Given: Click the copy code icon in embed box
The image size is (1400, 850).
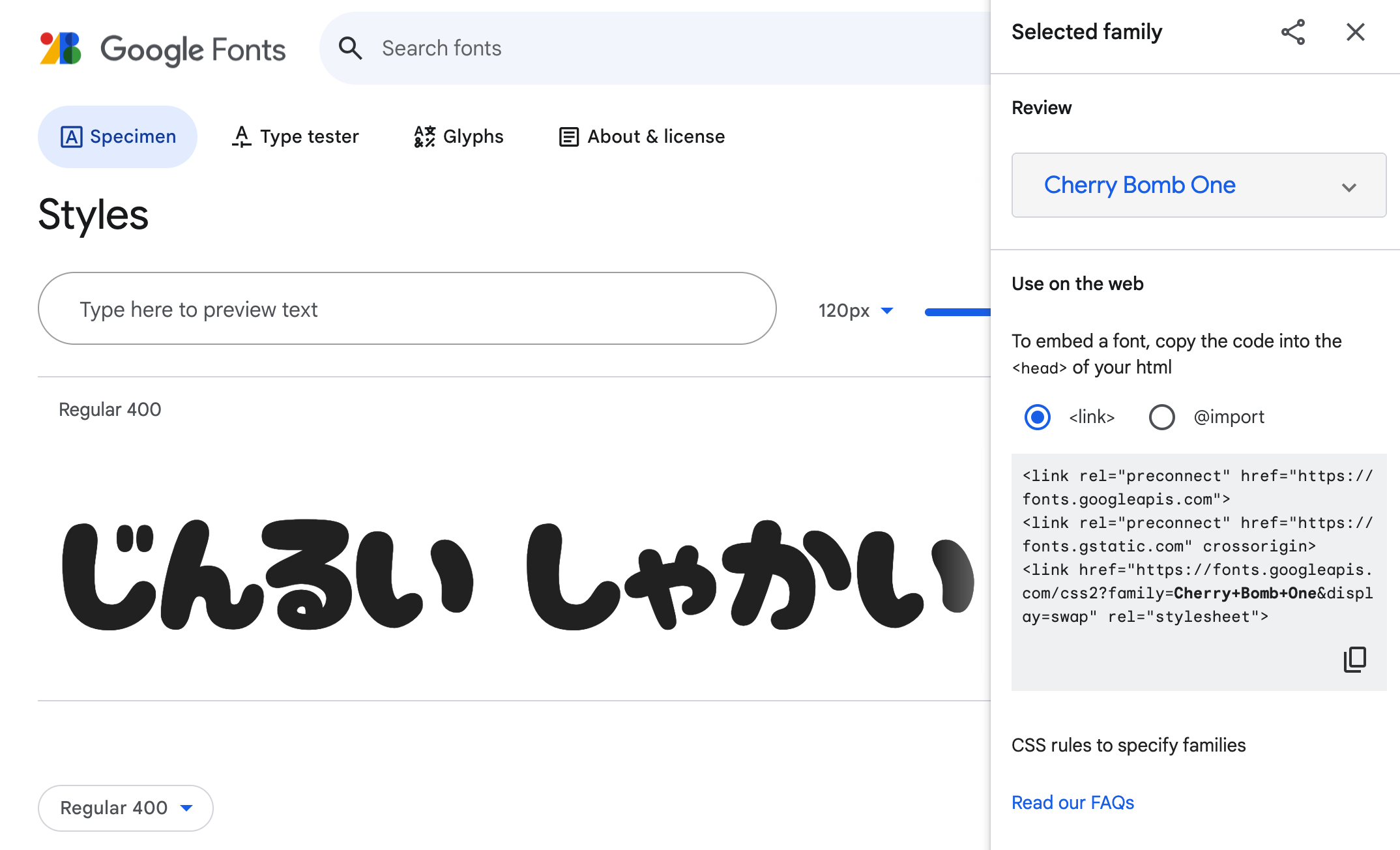Looking at the screenshot, I should coord(1355,660).
